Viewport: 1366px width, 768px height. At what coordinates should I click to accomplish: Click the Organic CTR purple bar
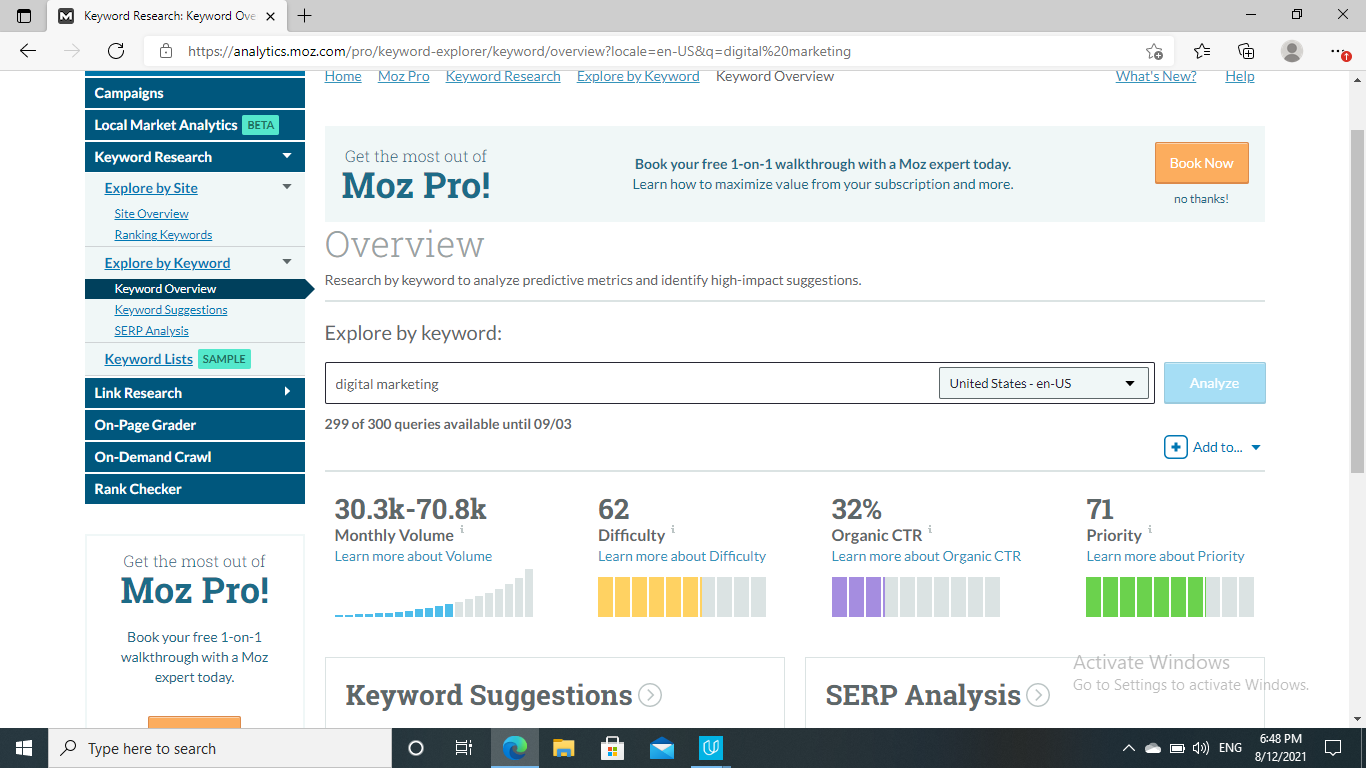(x=916, y=597)
